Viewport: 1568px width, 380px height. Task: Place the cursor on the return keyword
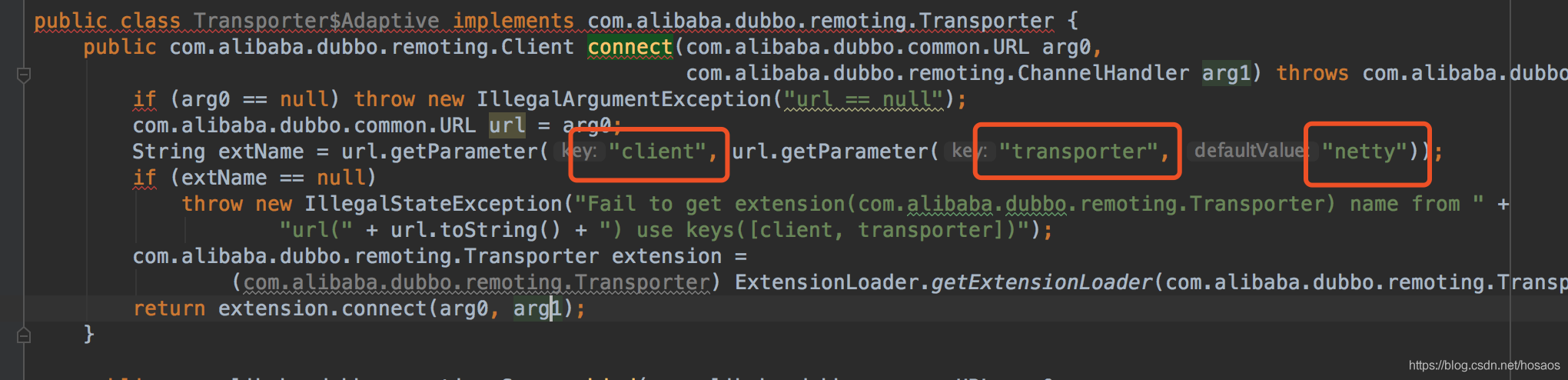coord(169,308)
